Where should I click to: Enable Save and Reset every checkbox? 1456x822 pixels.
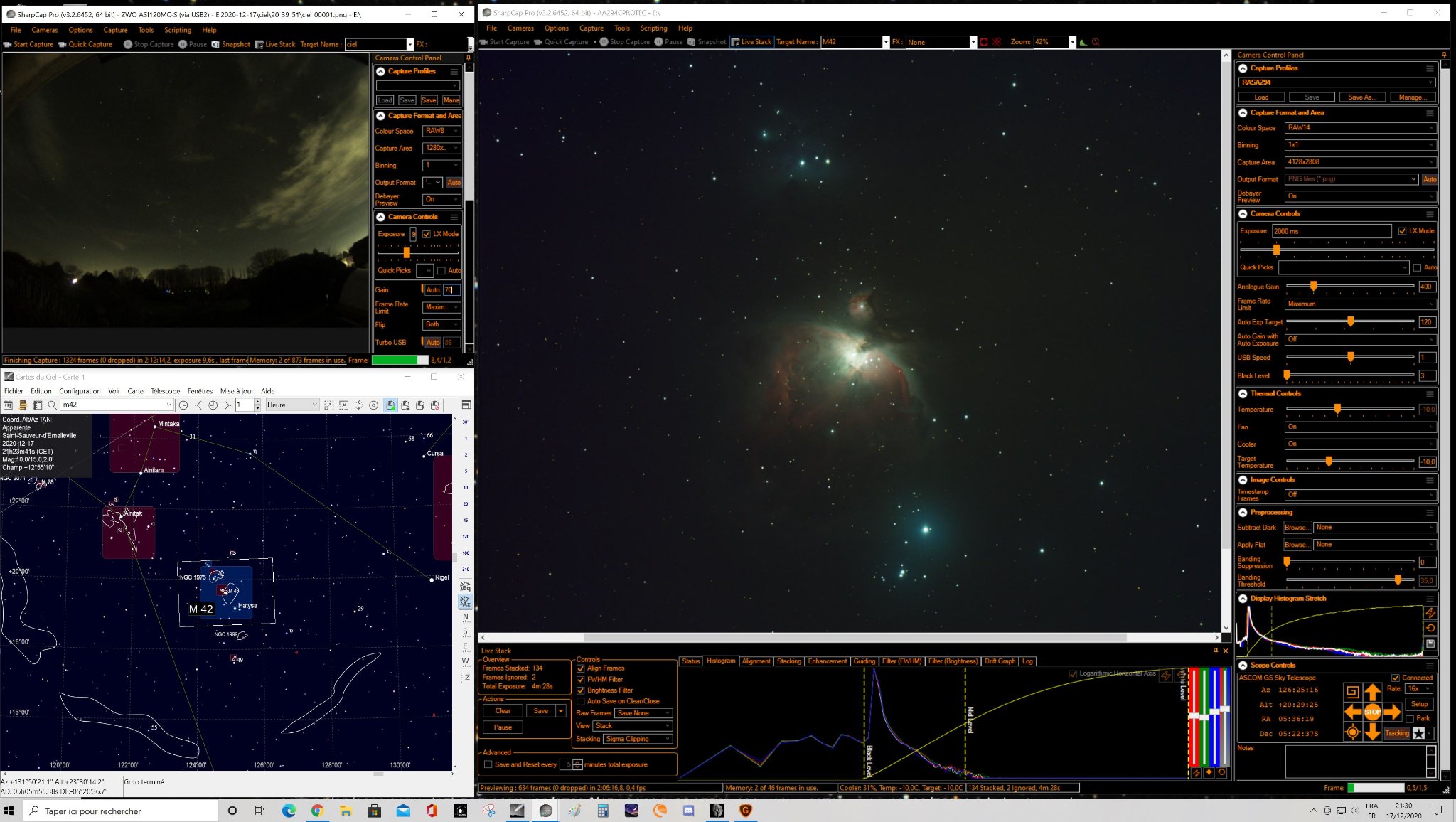pos(488,765)
